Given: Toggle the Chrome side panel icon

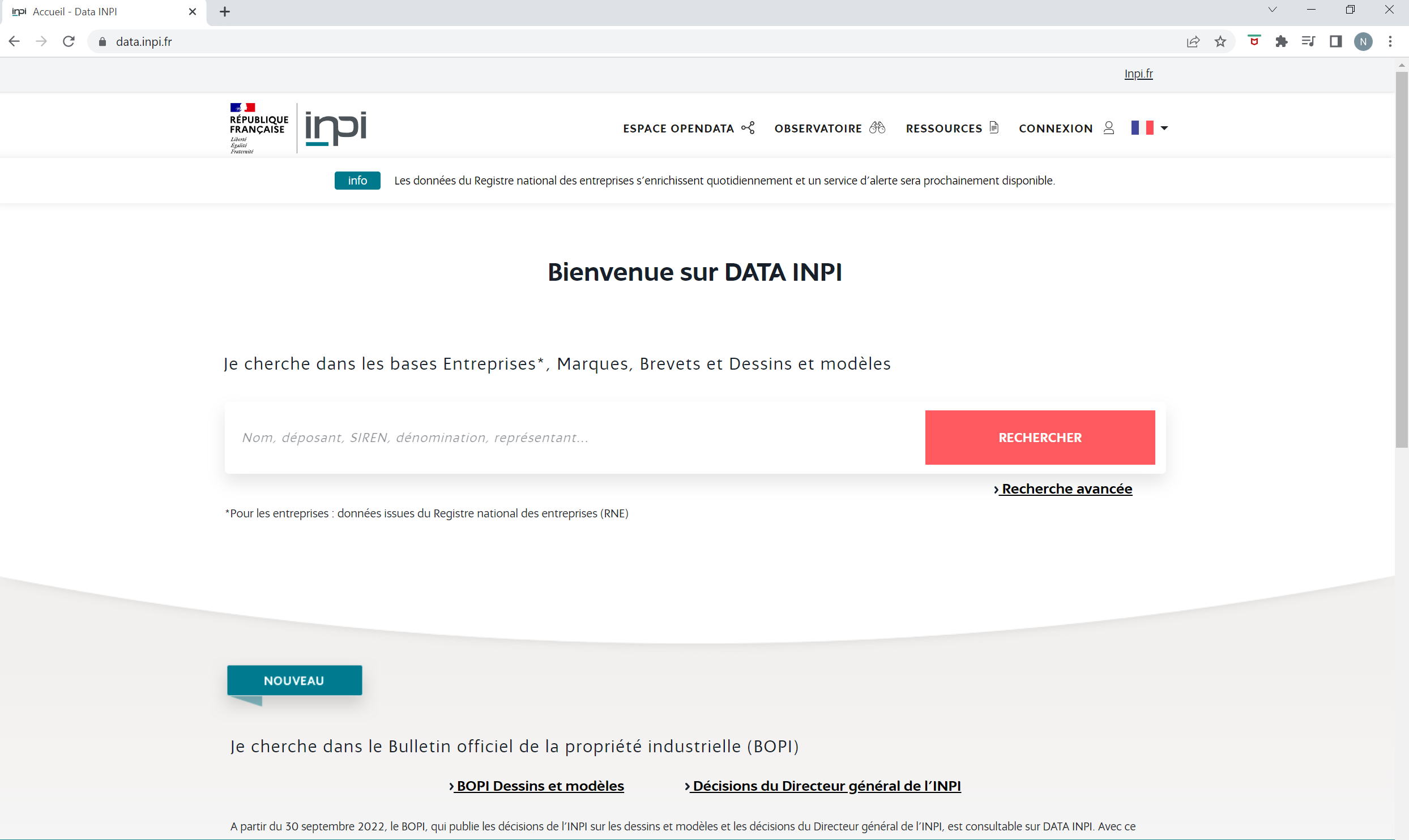Looking at the screenshot, I should tap(1336, 41).
